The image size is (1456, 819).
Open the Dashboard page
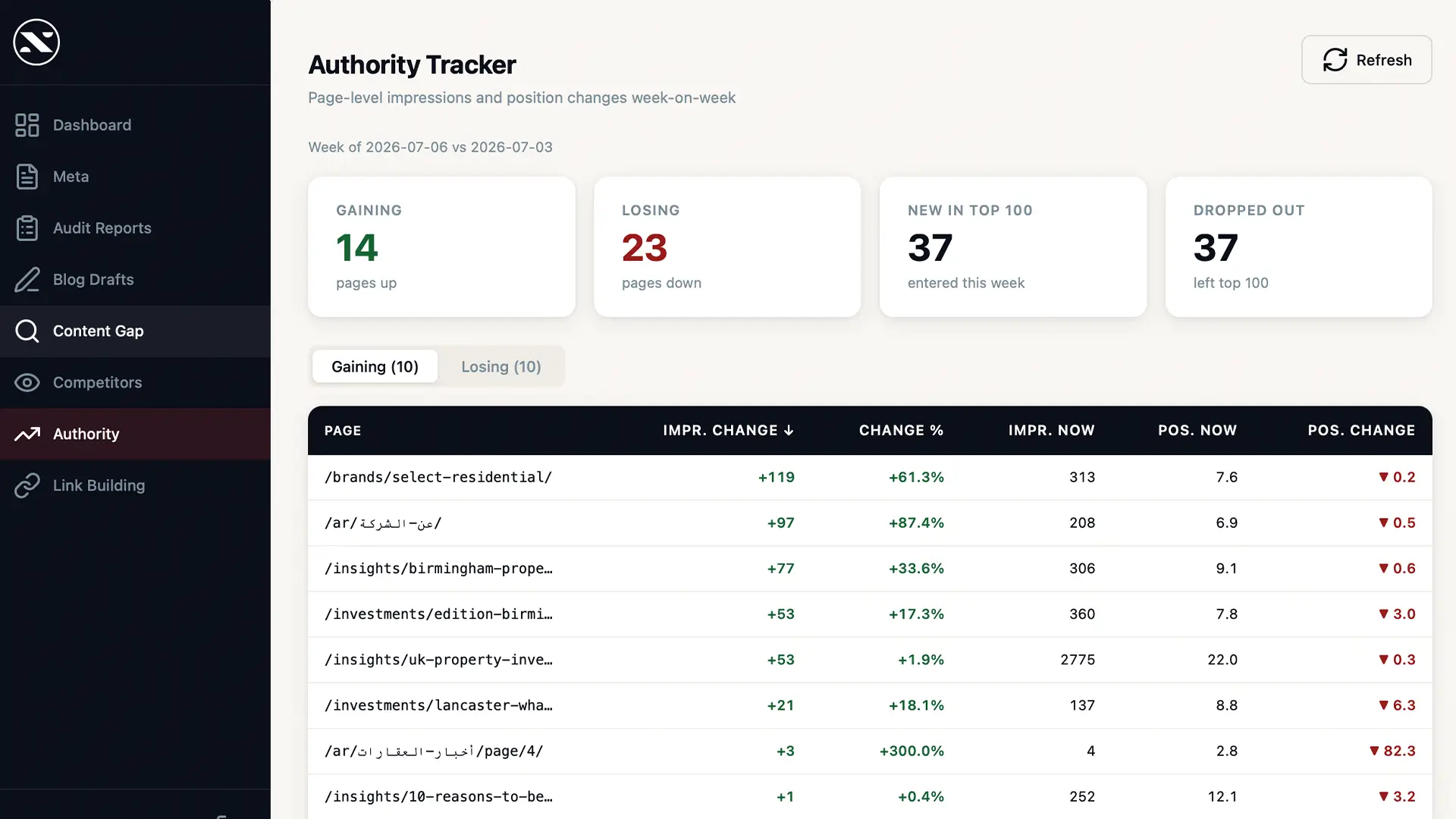tap(135, 125)
